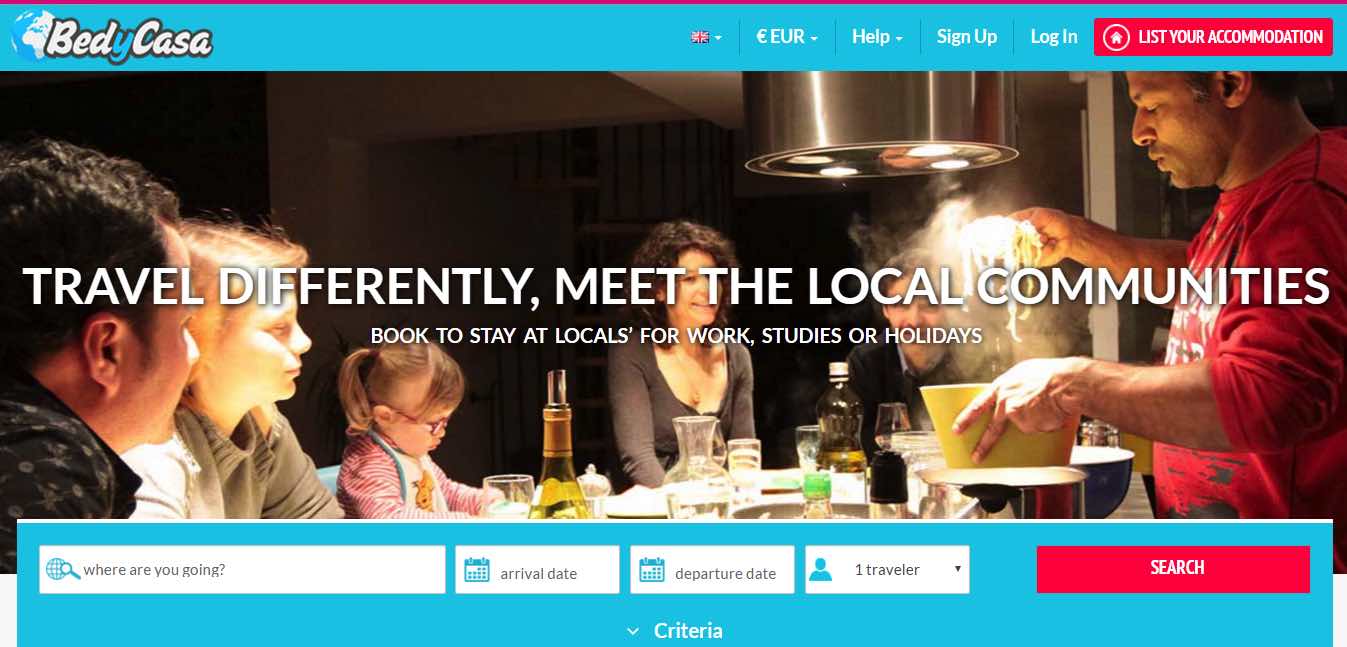This screenshot has width=1347, height=647.
Task: Open the Help dropdown menu
Action: 877,37
